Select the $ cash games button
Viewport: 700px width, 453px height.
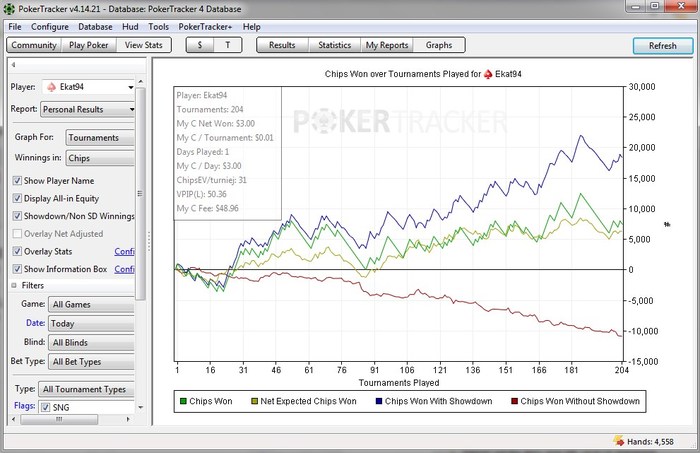coord(200,45)
